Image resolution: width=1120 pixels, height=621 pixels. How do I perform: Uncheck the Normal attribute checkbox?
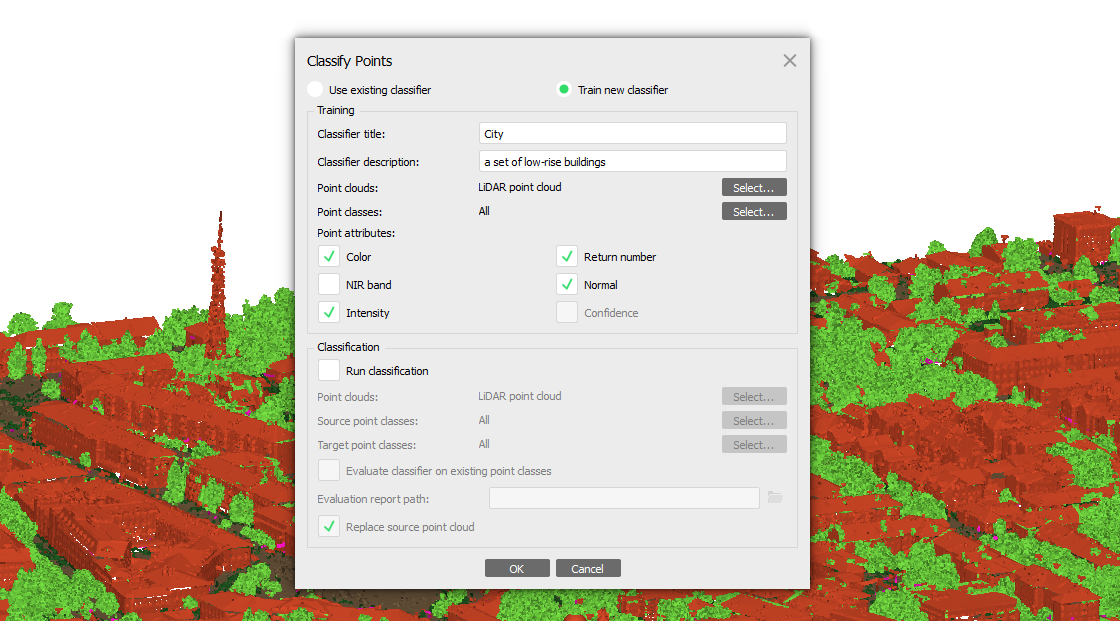click(566, 284)
